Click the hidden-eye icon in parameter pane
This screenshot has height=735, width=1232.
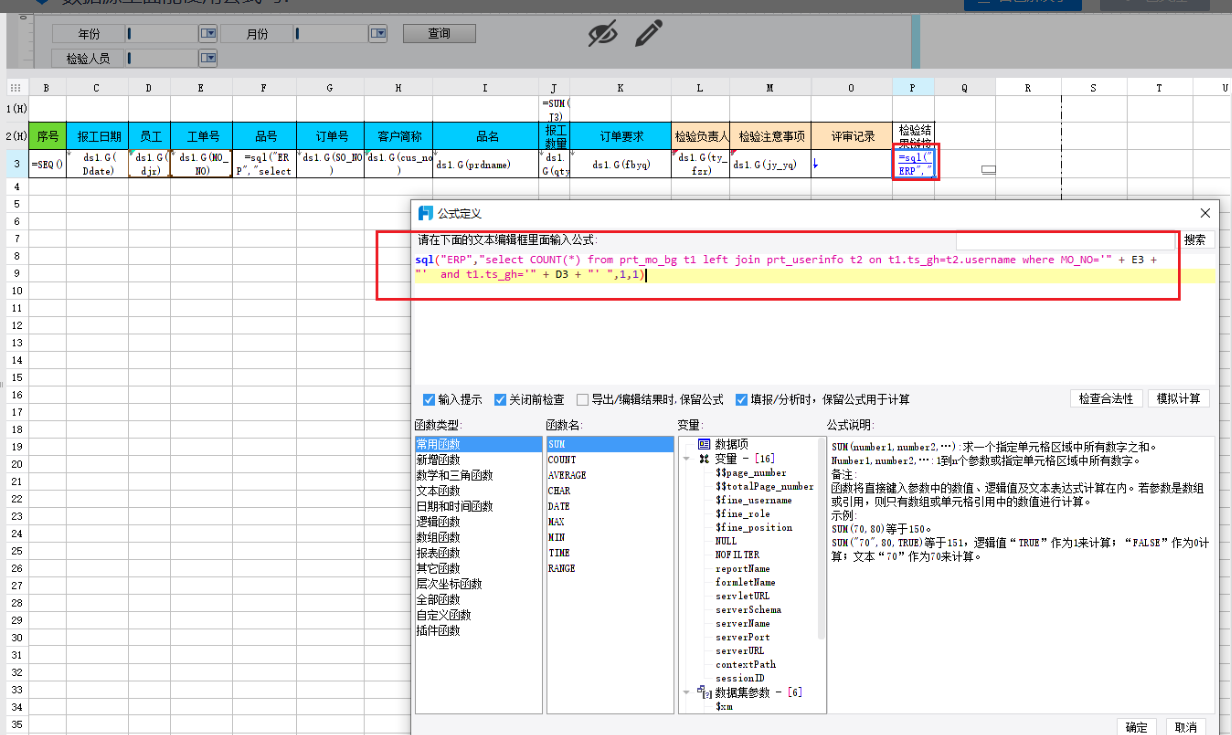click(x=602, y=34)
